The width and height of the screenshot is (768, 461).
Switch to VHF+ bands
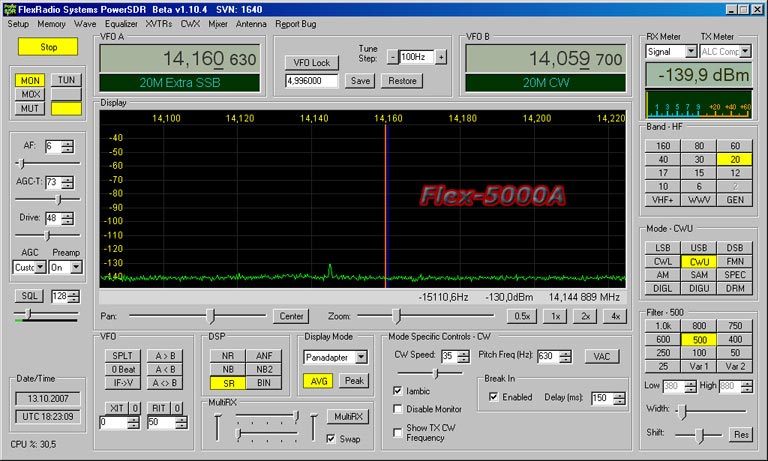(x=663, y=200)
